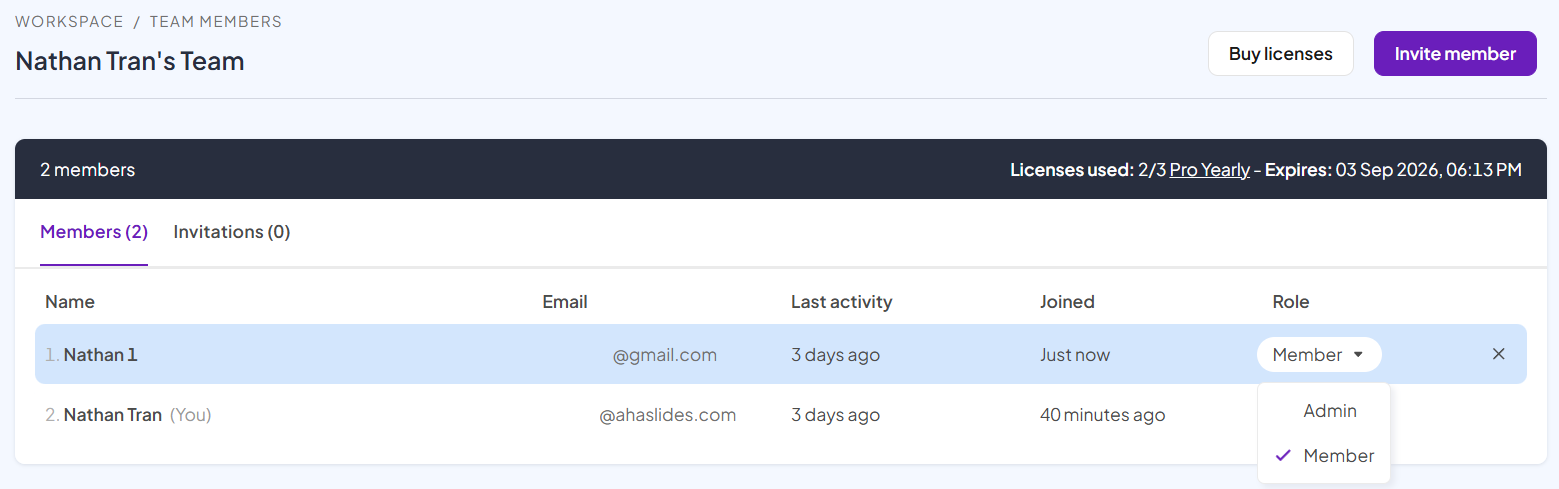Click the checkmark beside the Member option

click(1283, 456)
